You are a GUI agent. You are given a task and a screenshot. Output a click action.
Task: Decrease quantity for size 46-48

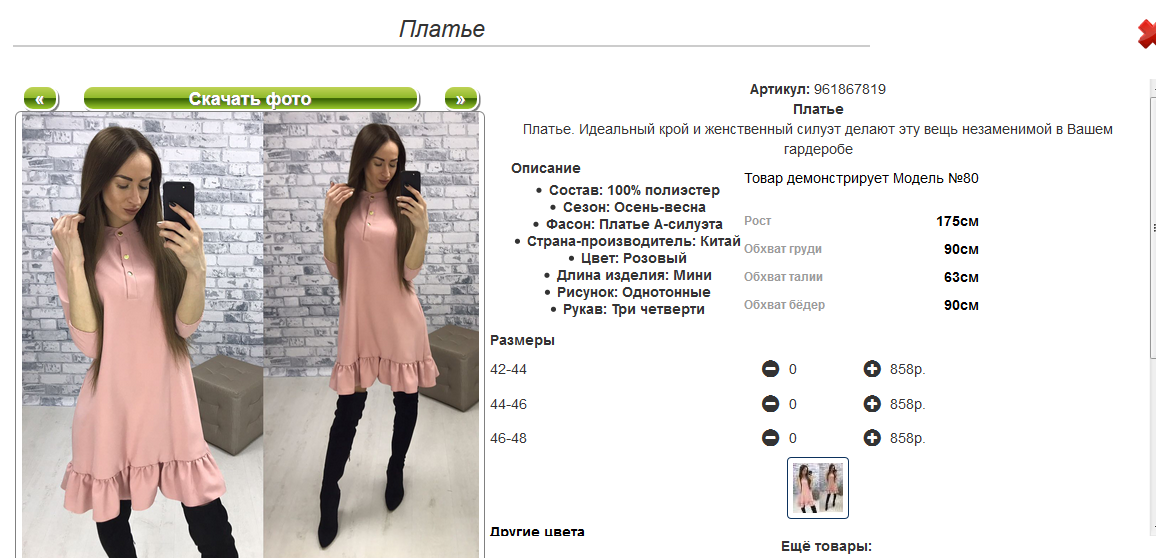pos(770,438)
